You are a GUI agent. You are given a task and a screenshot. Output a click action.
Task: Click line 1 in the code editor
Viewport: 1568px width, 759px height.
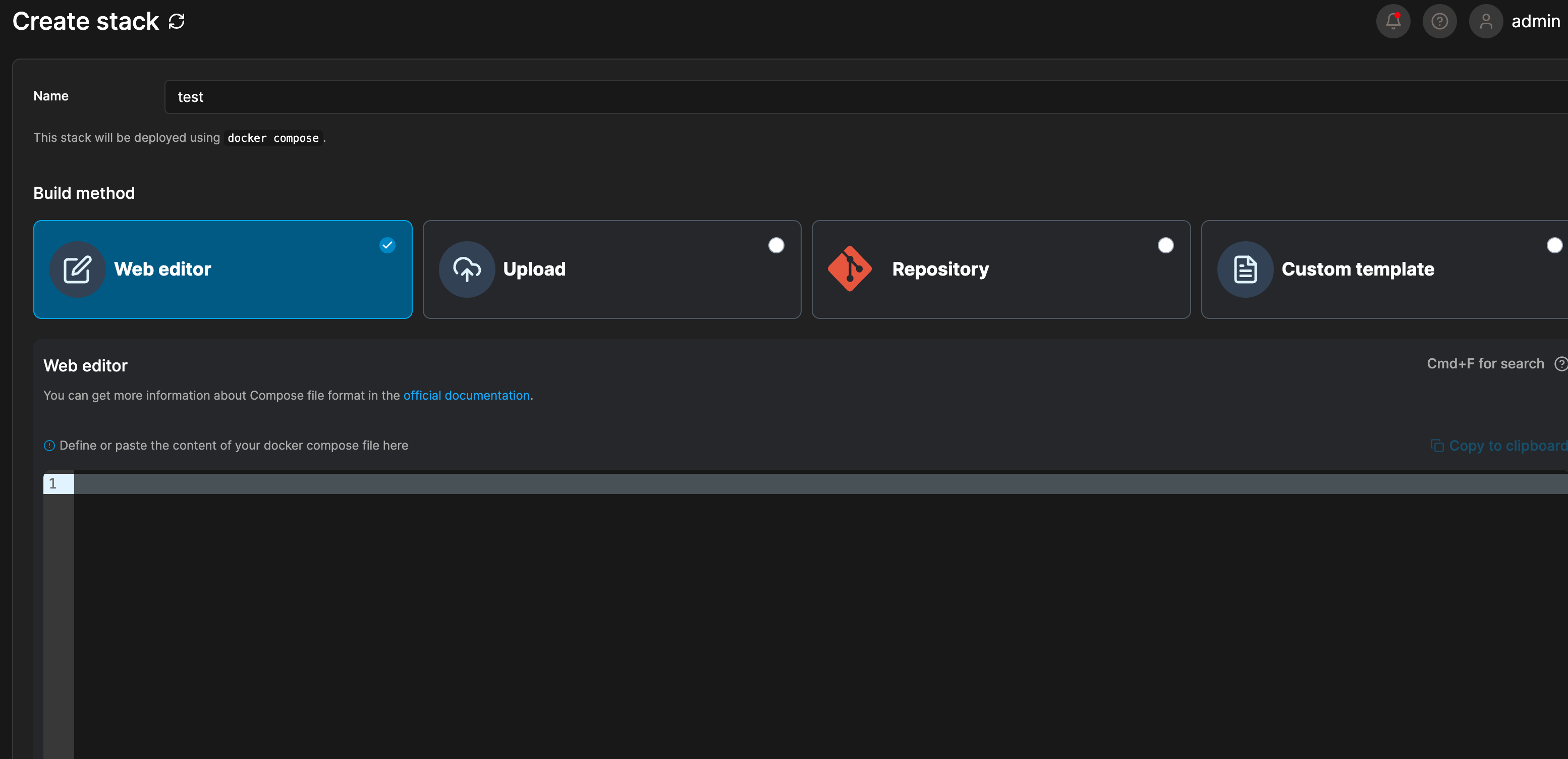tap(820, 484)
